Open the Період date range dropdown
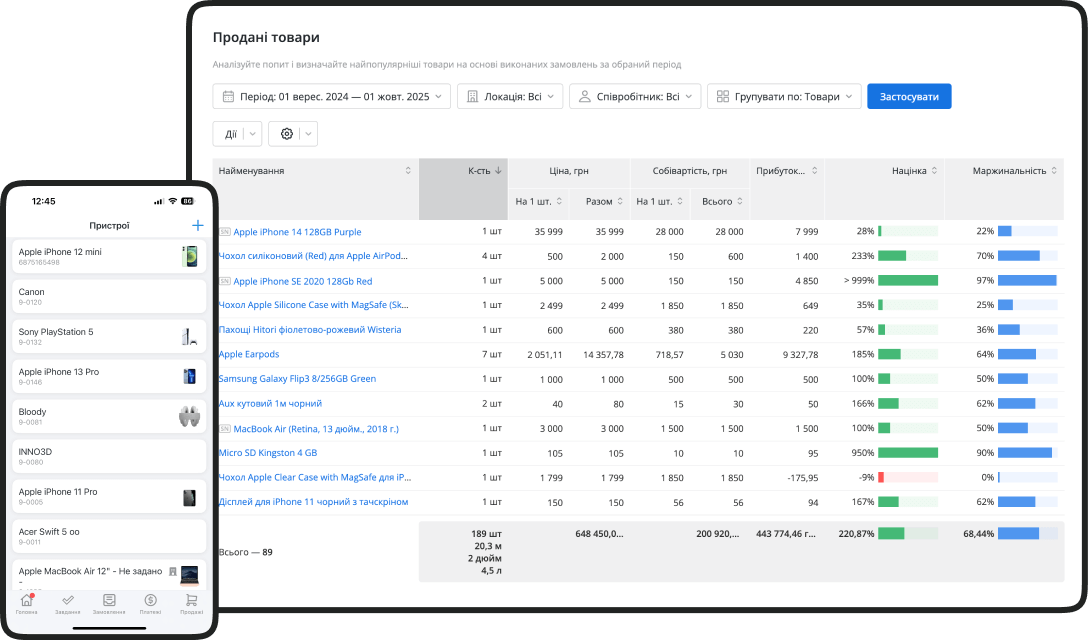 point(331,97)
